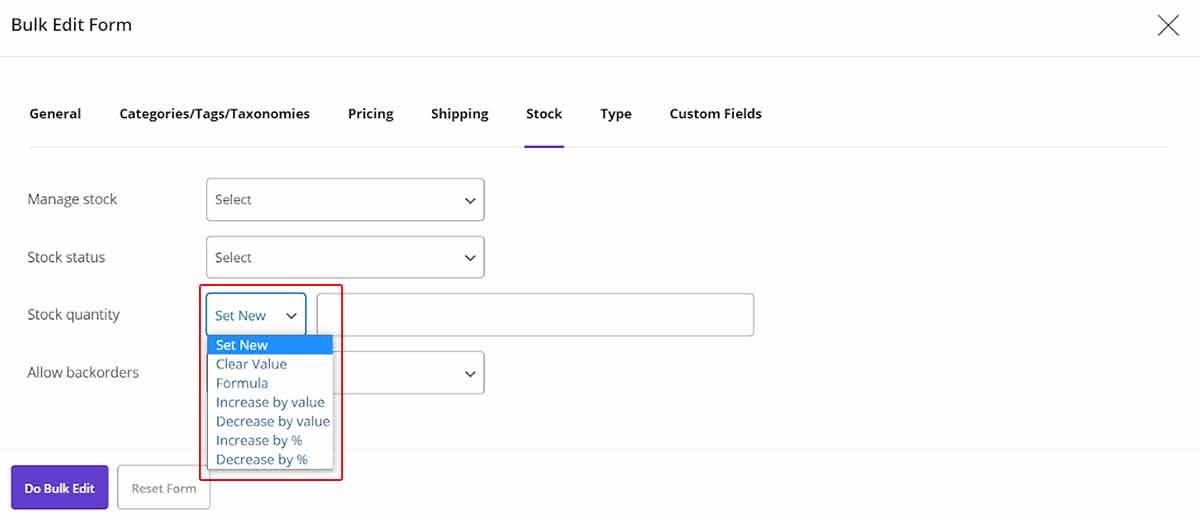The image size is (1200, 516).
Task: Close the Bulk Edit Form dialog
Action: click(1167, 26)
